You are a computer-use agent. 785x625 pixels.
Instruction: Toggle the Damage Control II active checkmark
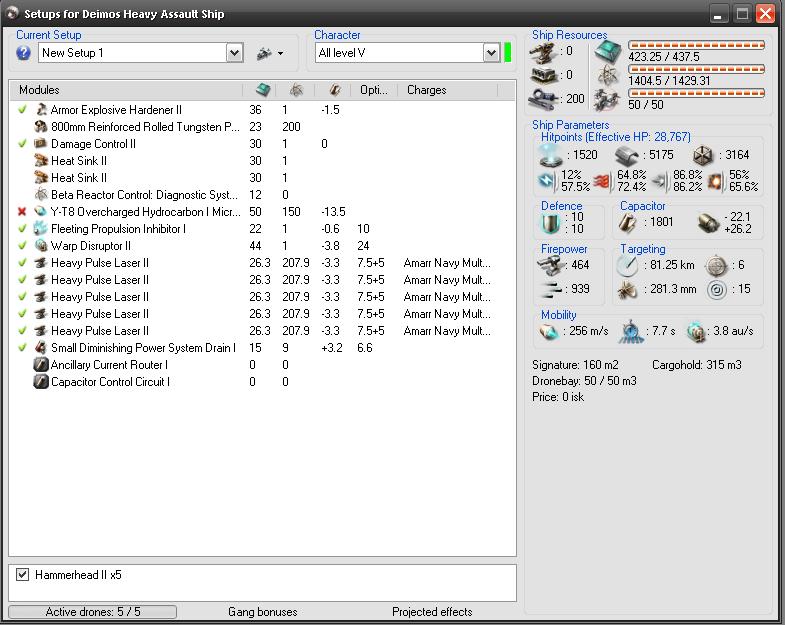pyautogui.click(x=22, y=143)
